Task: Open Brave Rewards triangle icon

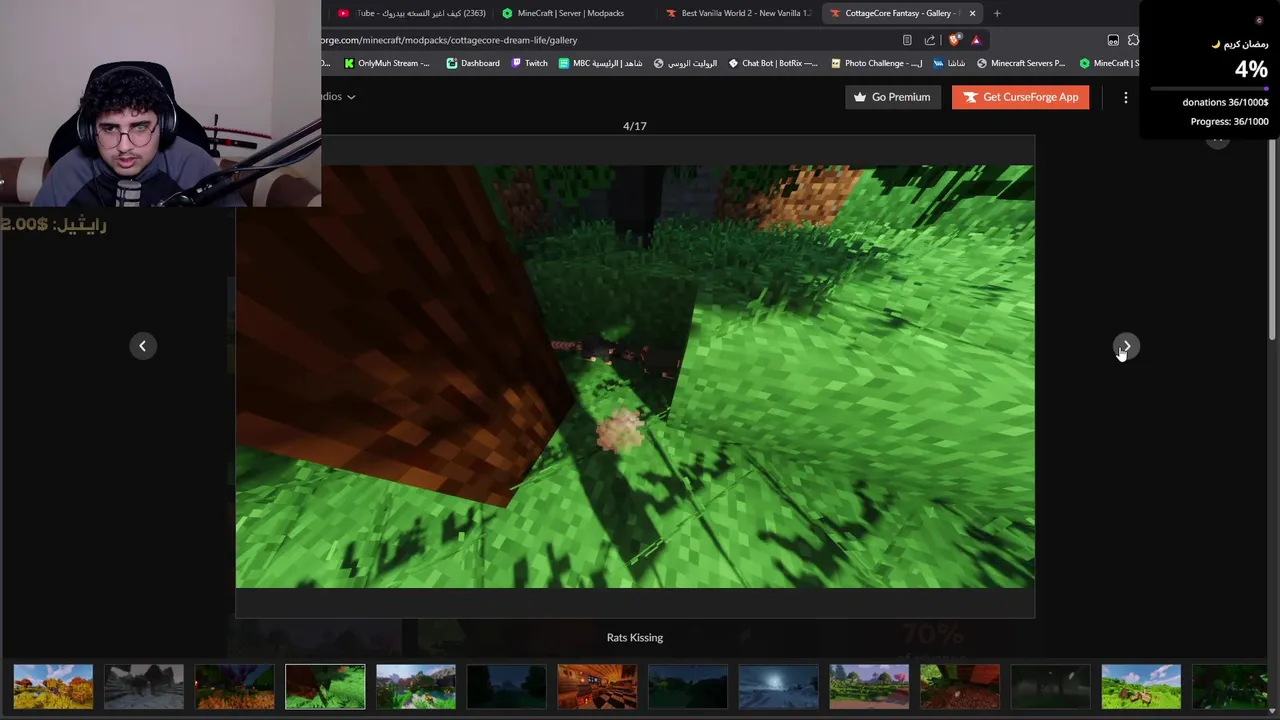Action: coord(976,40)
